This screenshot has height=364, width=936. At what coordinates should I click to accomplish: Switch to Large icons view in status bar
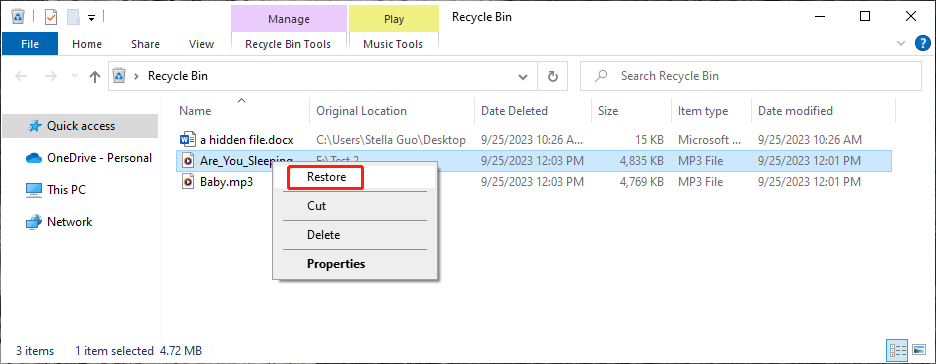(x=919, y=350)
